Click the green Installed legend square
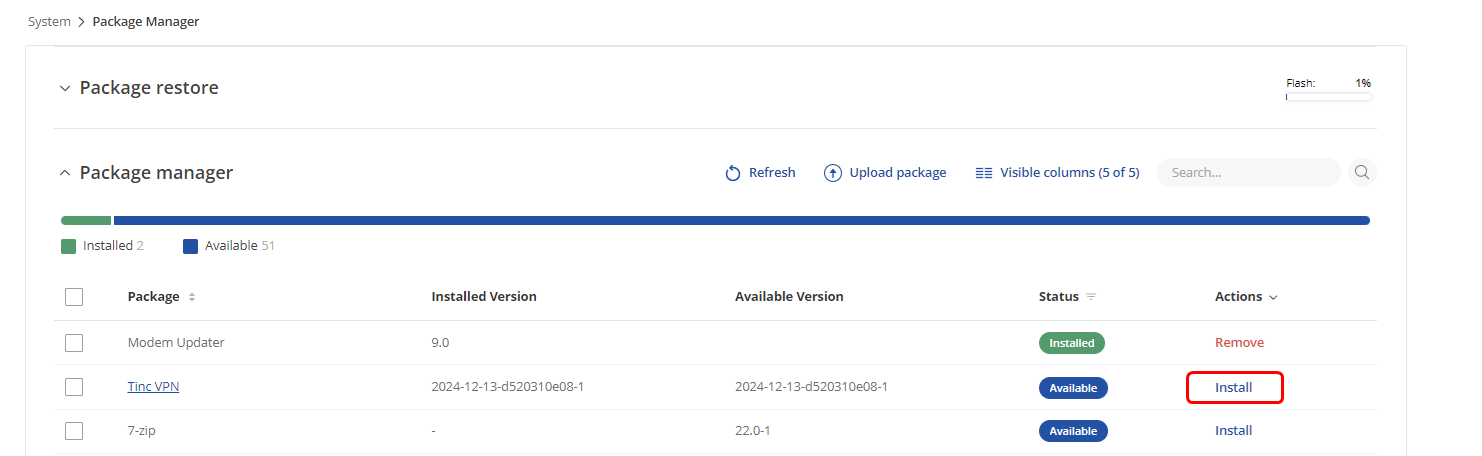 click(68, 246)
